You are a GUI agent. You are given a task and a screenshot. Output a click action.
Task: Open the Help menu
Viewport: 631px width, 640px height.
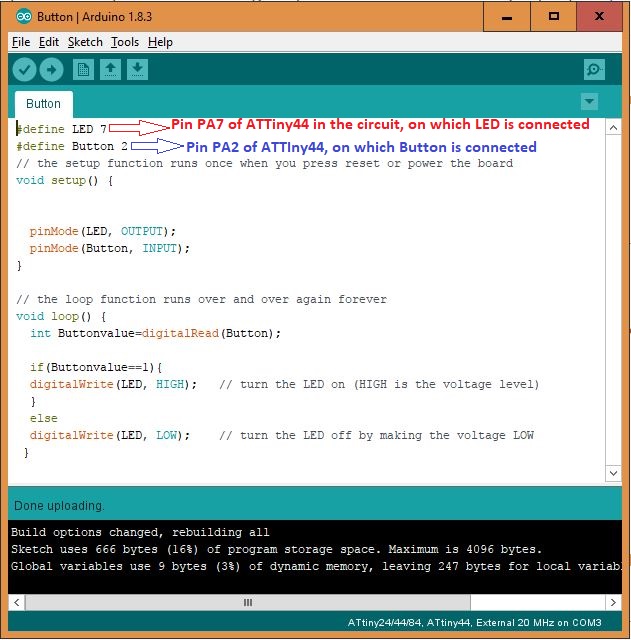[160, 42]
